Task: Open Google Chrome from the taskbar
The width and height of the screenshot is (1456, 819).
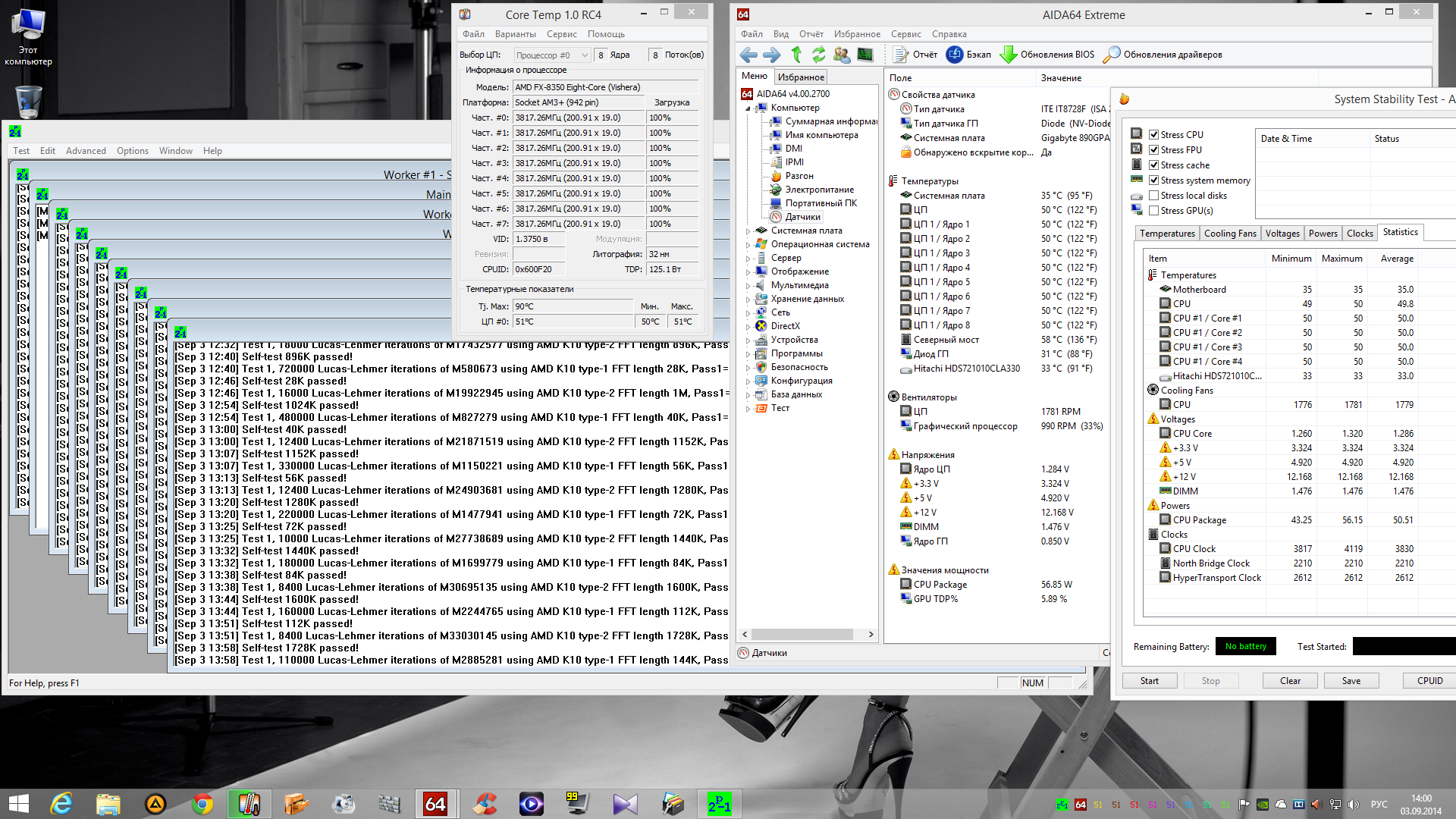Action: (202, 804)
